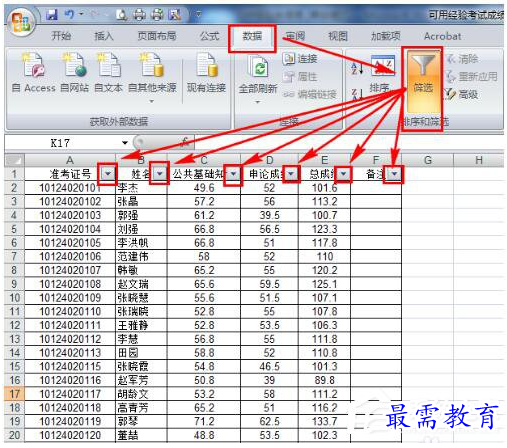Click the total score cell 89.8
Viewport: 507px width, 448px height.
coord(325,380)
